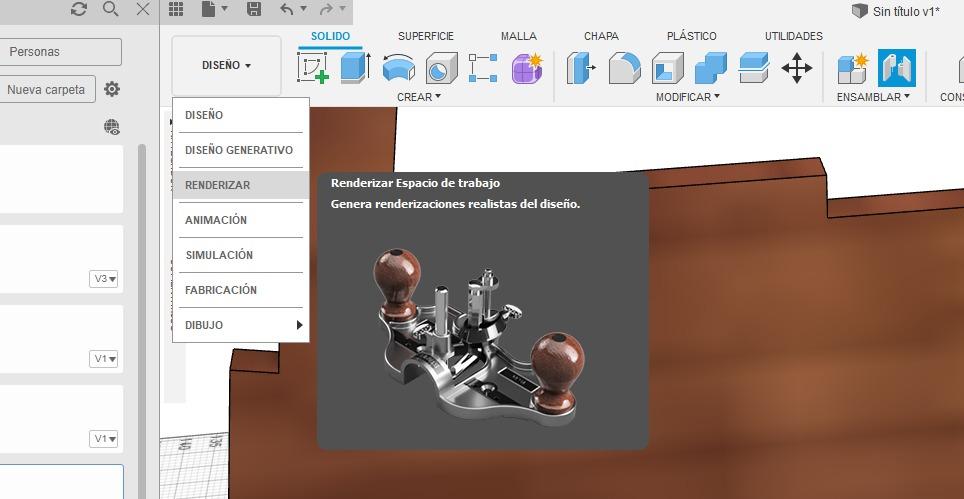Click the New Component icon
Viewport: 964px width, 499px height.
coord(853,68)
